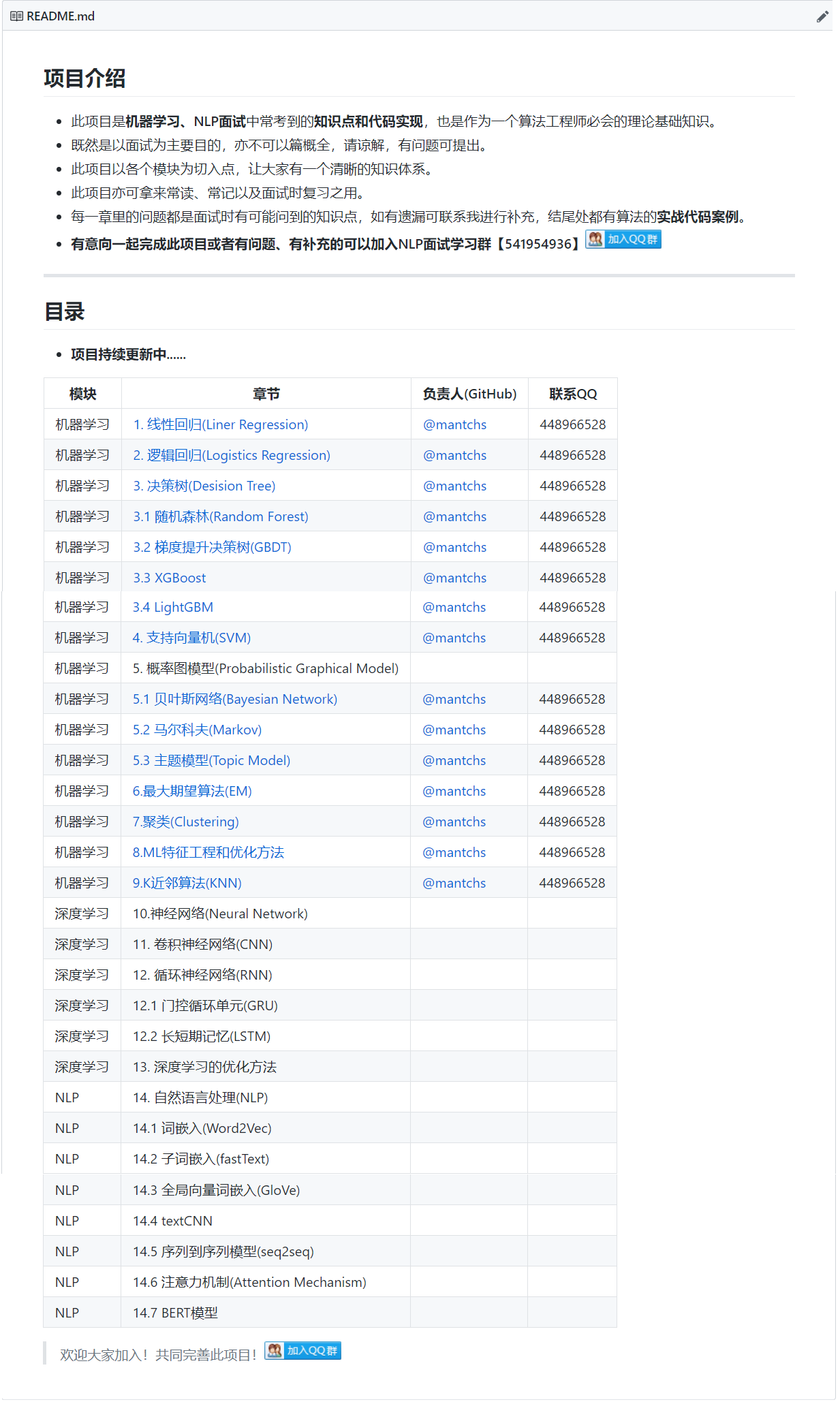Click text 5. 概率图模型(Probabilistic Graphical Model)
The image size is (840, 1402).
266,668
